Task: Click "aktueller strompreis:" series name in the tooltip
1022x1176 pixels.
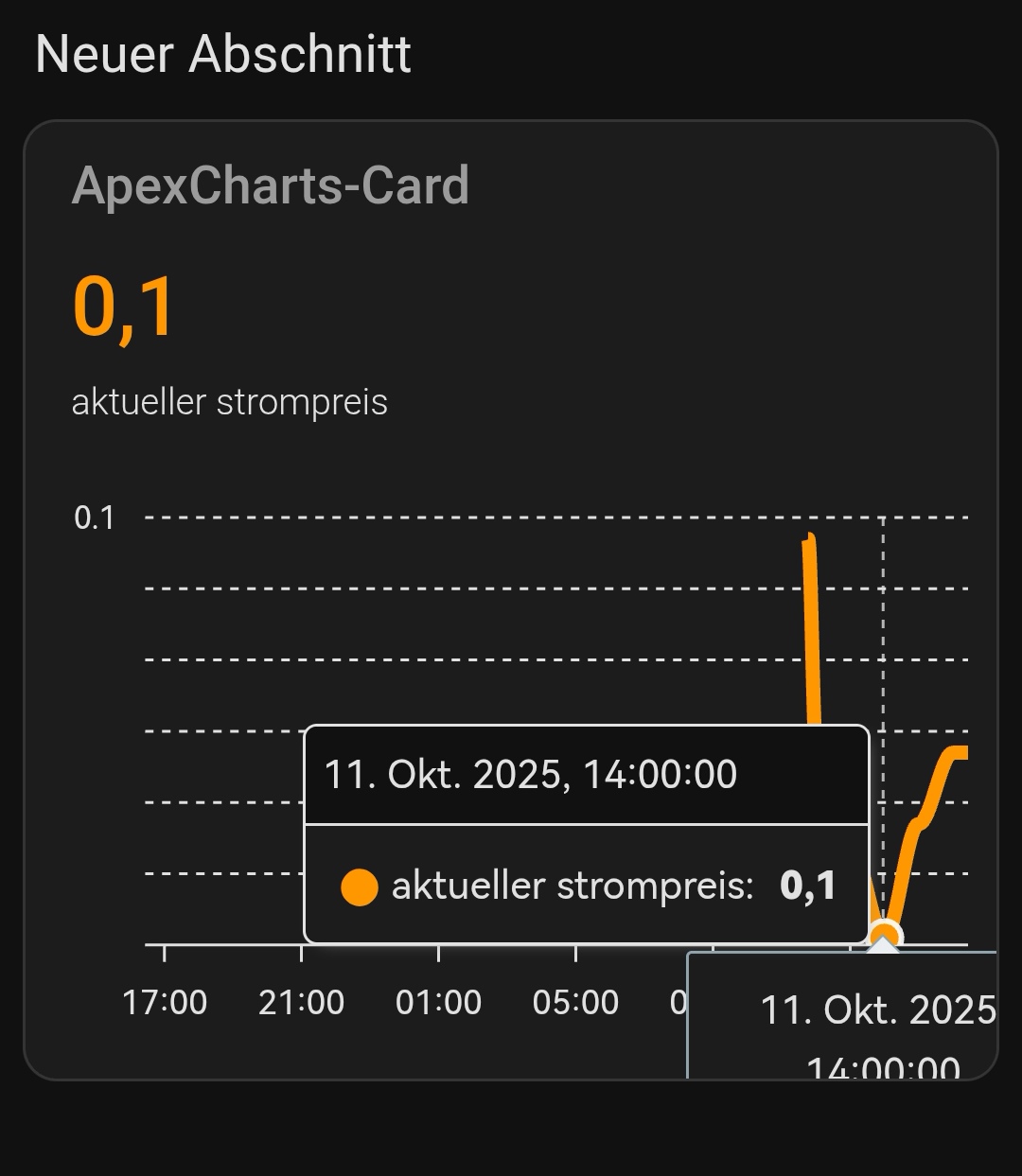Action: point(573,886)
